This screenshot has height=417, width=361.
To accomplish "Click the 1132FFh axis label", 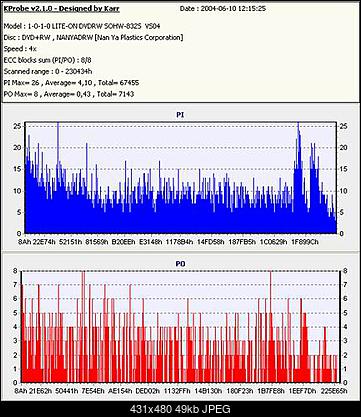I will click(177, 391).
